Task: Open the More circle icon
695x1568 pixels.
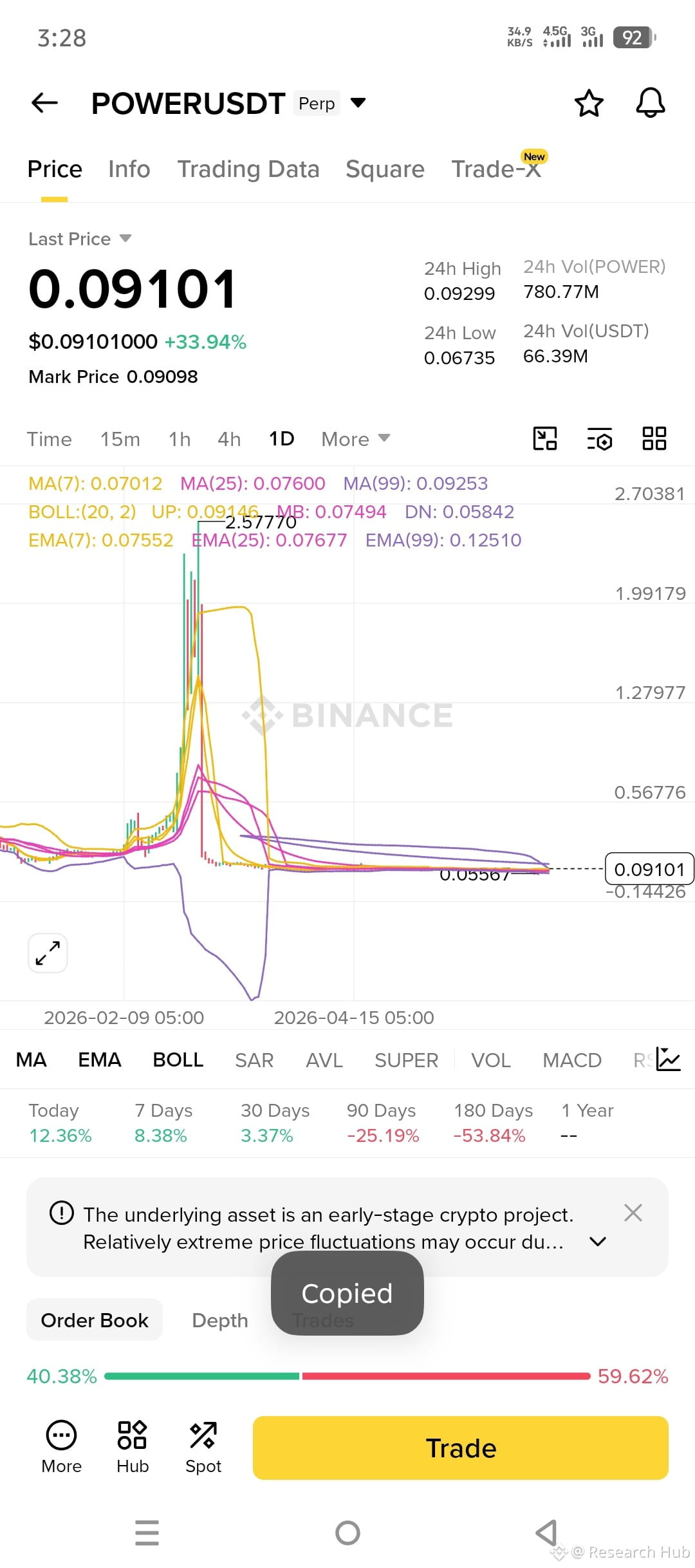Action: pyautogui.click(x=61, y=1448)
